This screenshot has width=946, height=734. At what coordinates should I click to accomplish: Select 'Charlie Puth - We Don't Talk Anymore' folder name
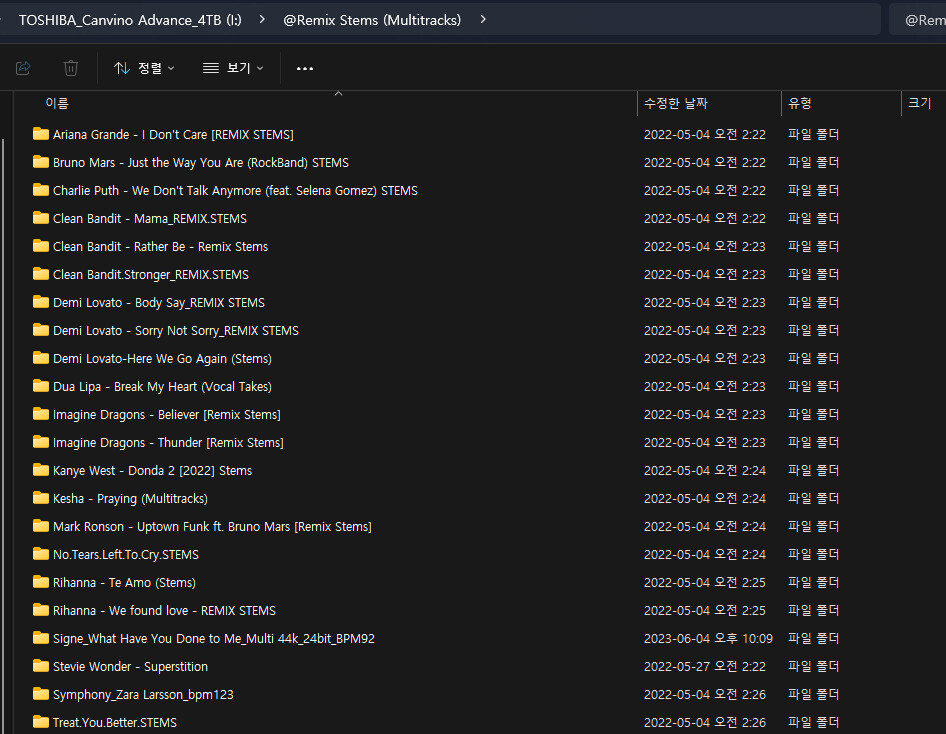click(235, 191)
